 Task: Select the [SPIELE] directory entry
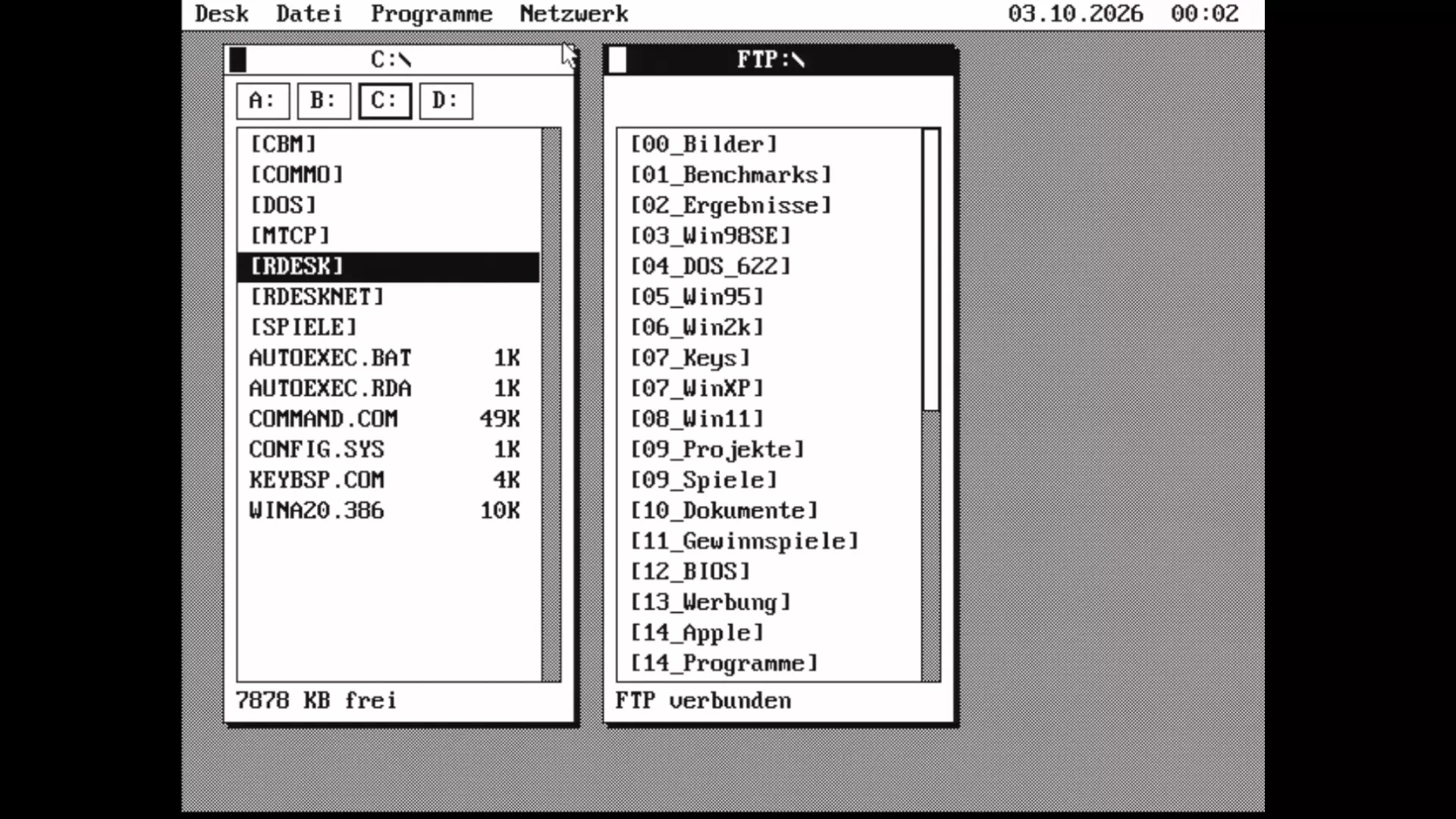388,328
